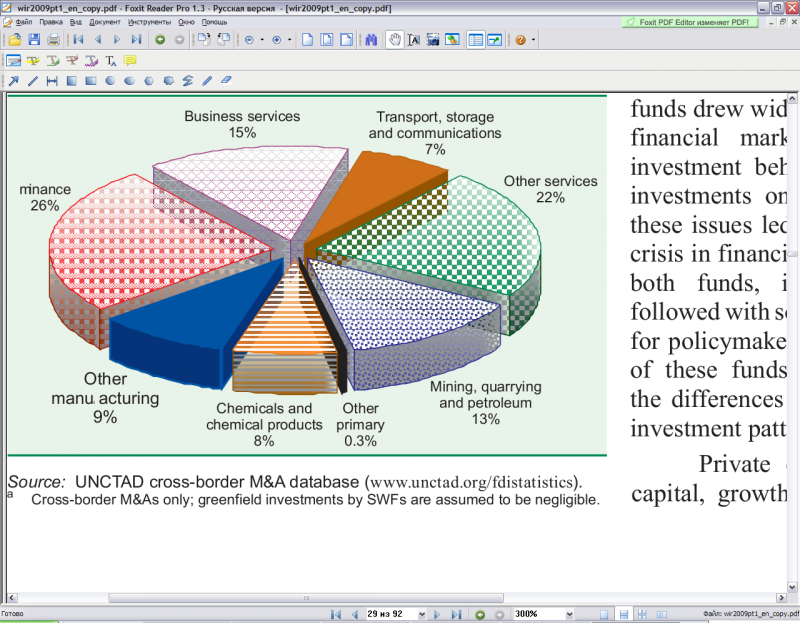Expand the zoom-in button dropdown arrow

click(289, 40)
